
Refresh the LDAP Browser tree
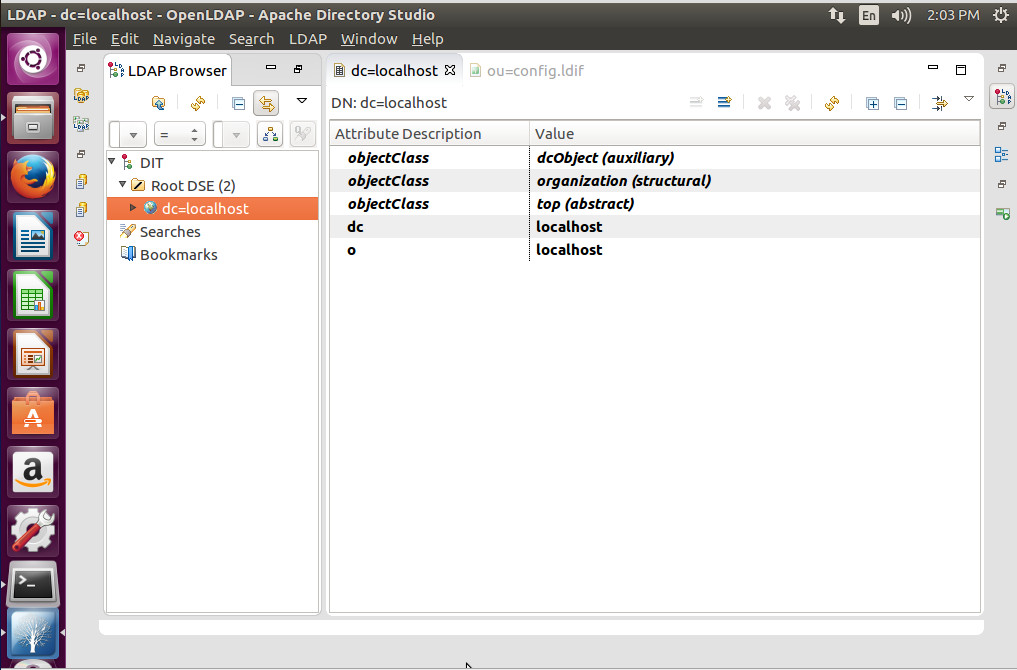(197, 102)
